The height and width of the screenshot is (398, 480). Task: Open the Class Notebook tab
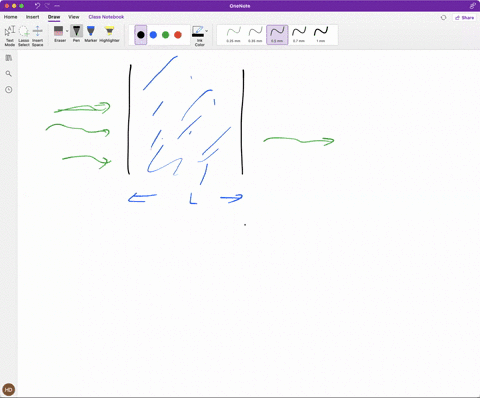click(x=106, y=17)
